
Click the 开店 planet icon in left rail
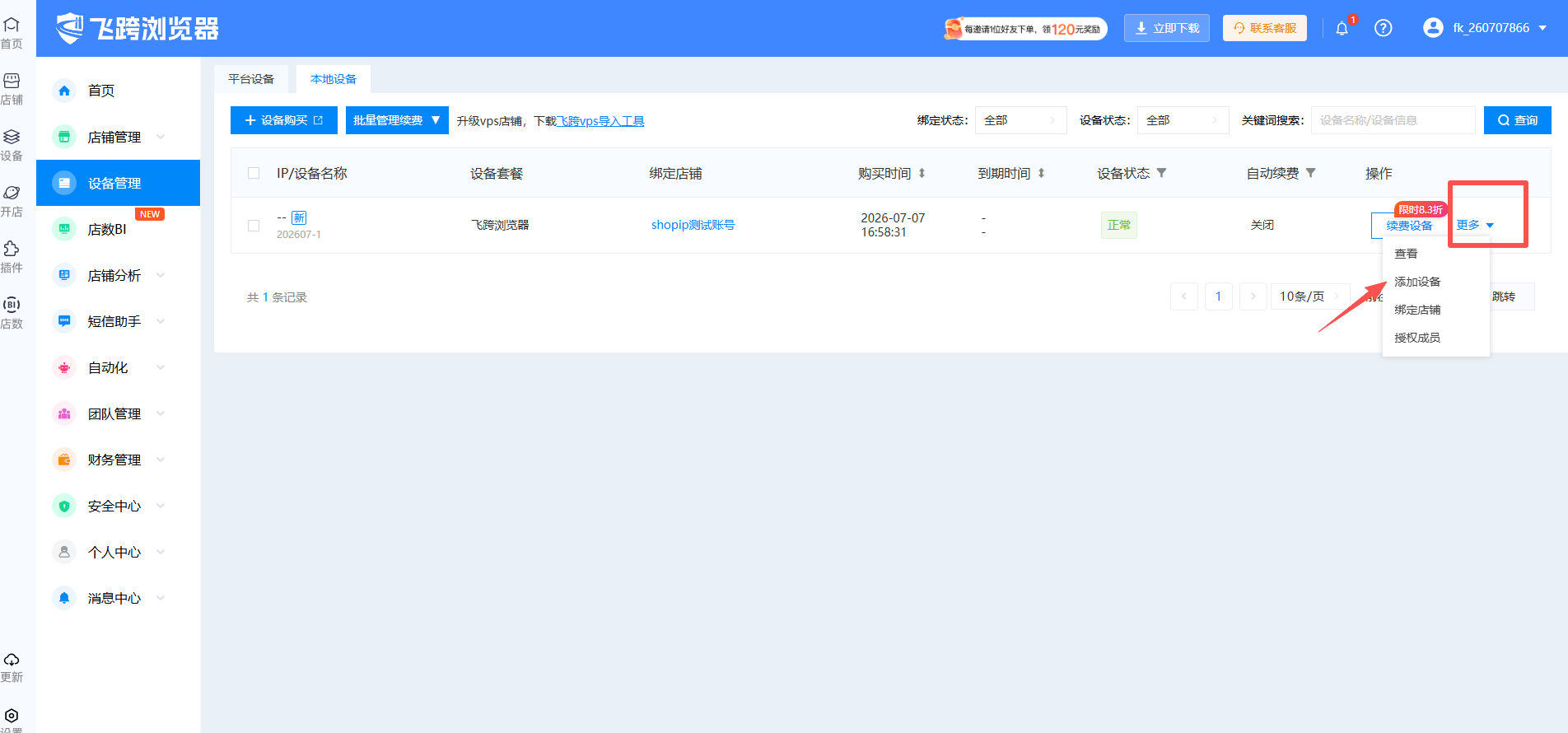12,193
